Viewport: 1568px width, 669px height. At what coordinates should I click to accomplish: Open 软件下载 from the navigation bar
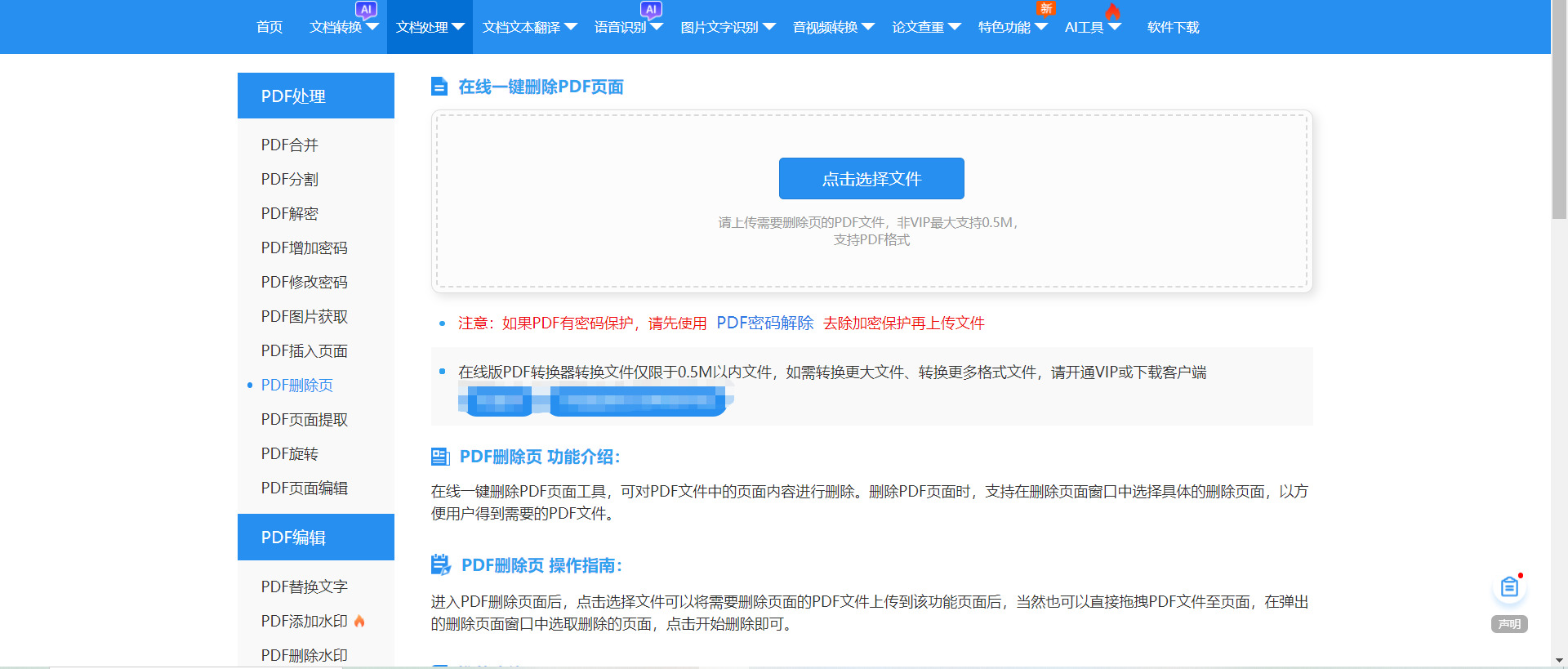pos(1173,27)
